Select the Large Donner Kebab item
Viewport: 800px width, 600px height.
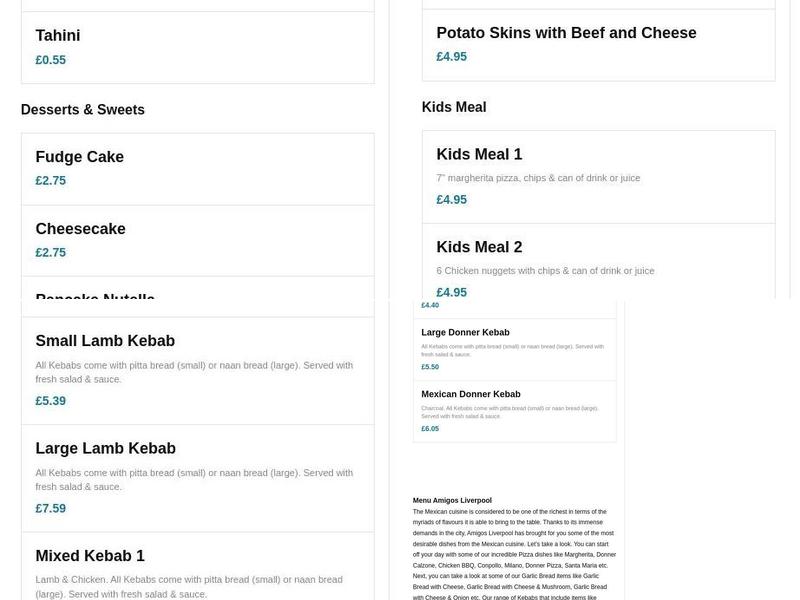[465, 332]
